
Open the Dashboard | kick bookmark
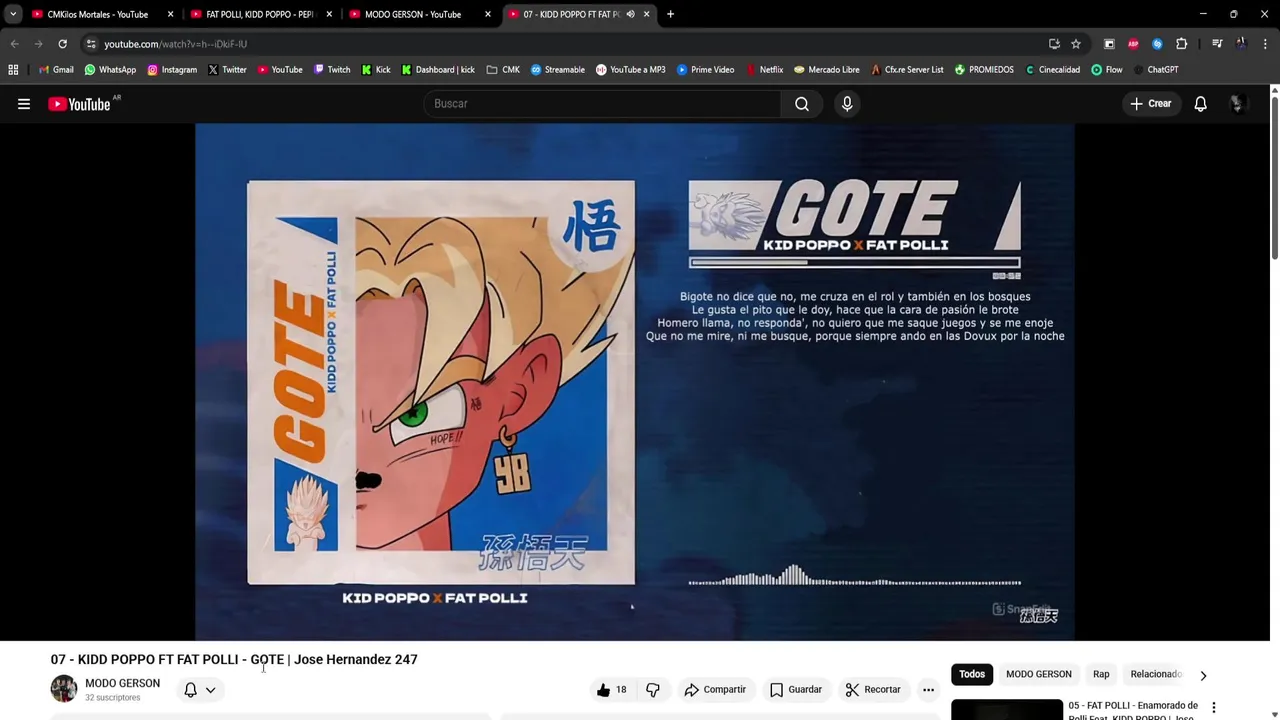click(x=438, y=70)
